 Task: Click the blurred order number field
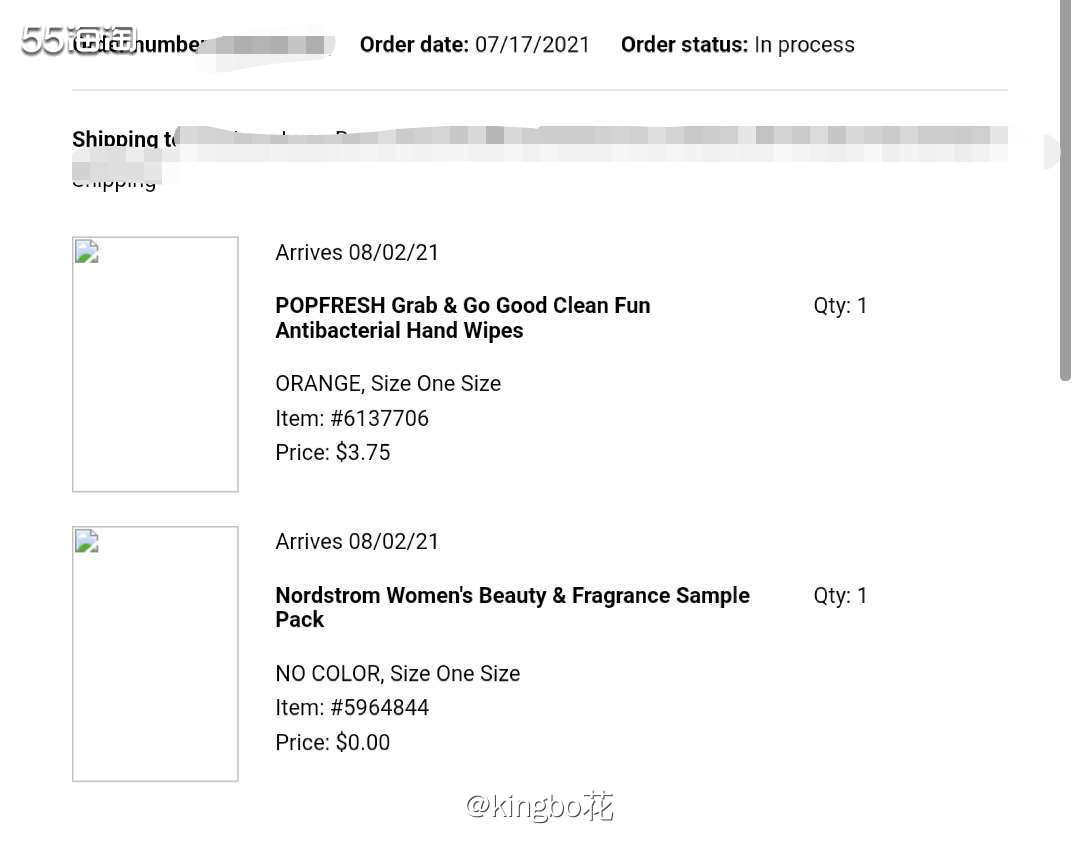268,45
